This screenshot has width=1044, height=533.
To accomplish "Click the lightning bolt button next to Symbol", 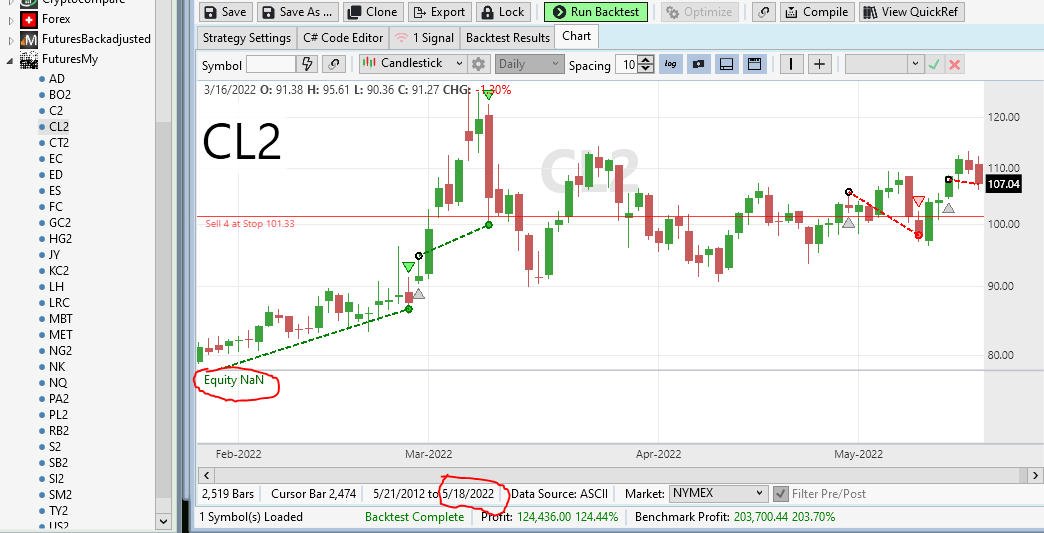I will tap(307, 64).
